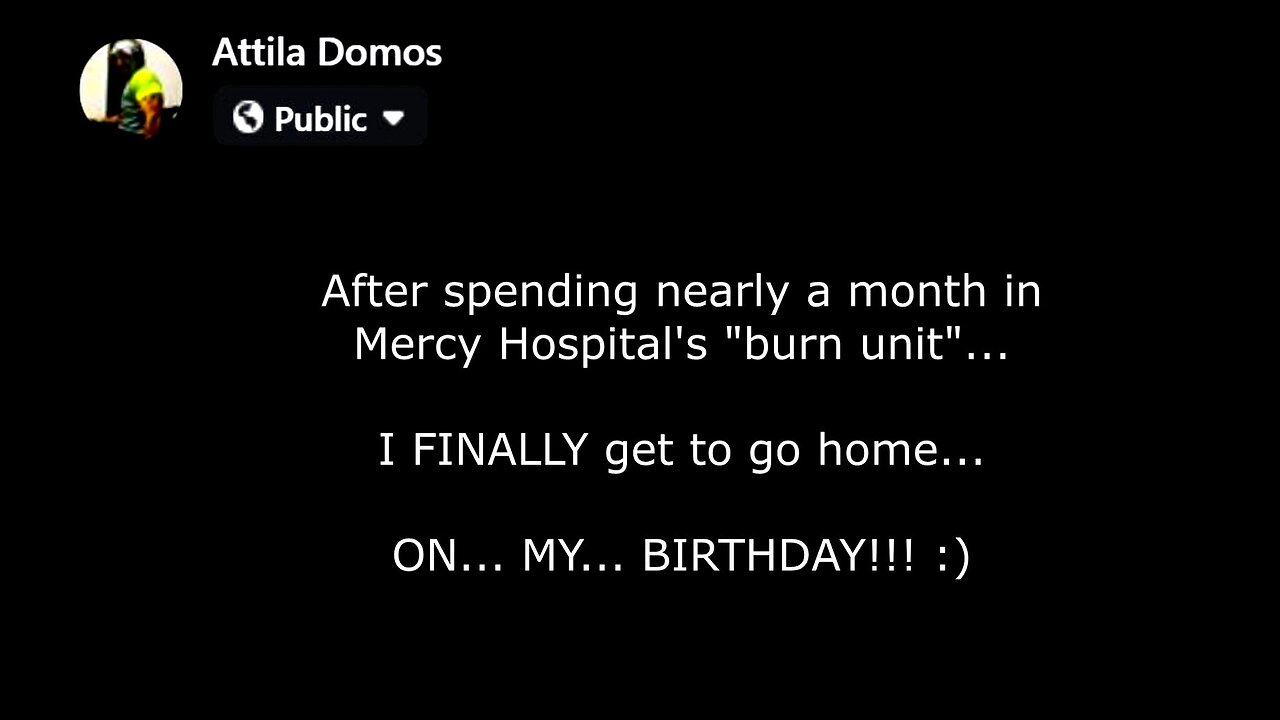Click the :) smiley at post end
The width and height of the screenshot is (1280, 720).
(x=954, y=556)
